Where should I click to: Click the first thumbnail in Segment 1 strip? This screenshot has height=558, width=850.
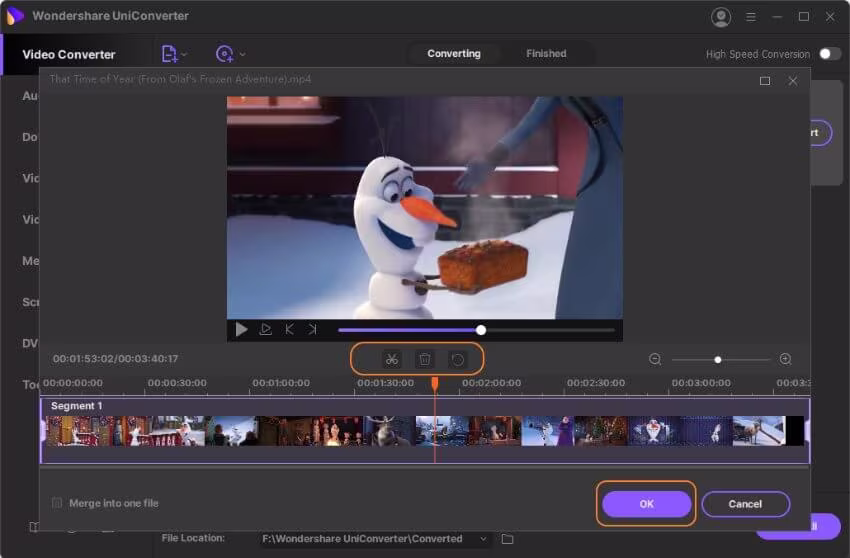click(72, 431)
